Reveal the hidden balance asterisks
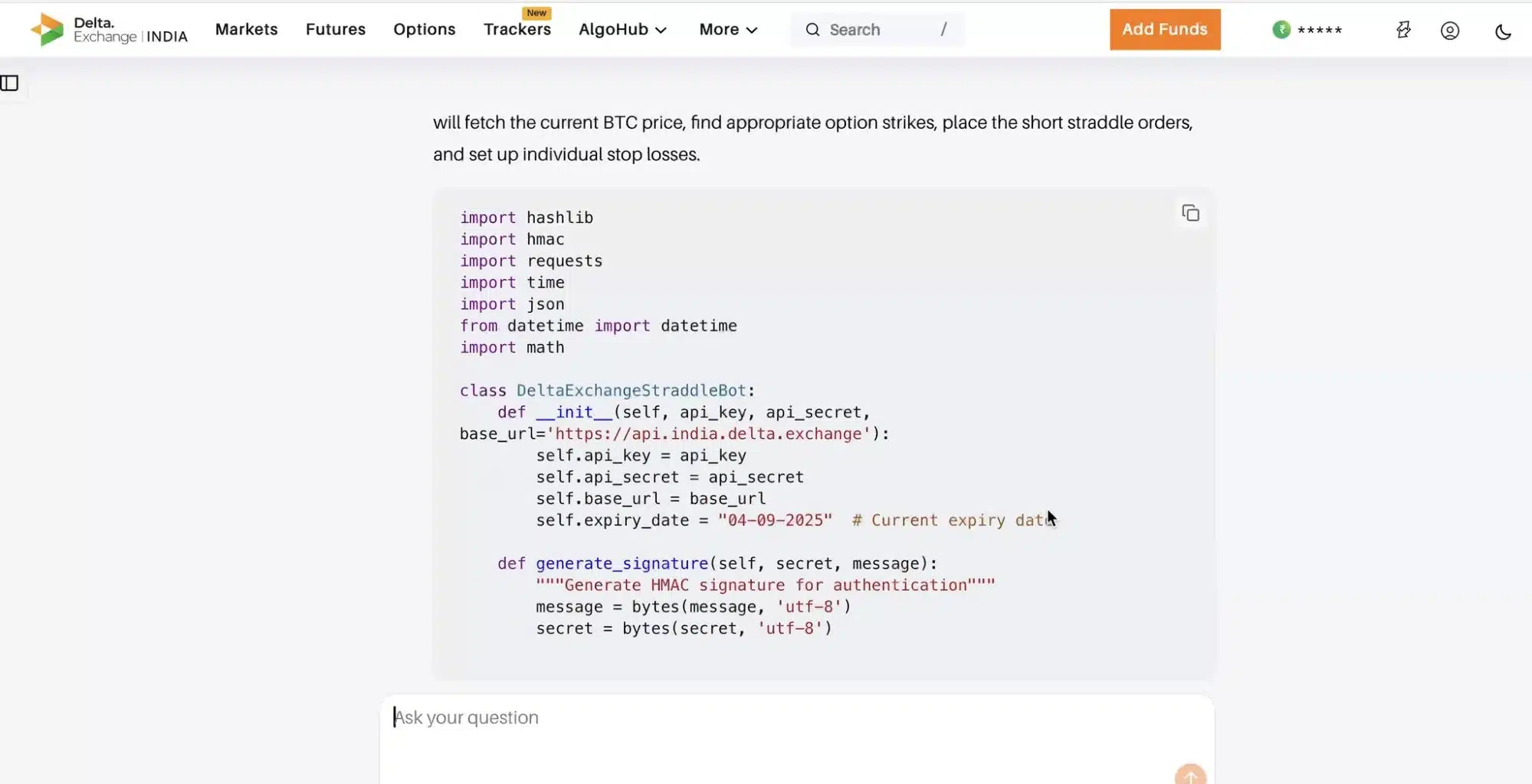Screen dimensions: 1532x784 pyautogui.click(x=1318, y=30)
